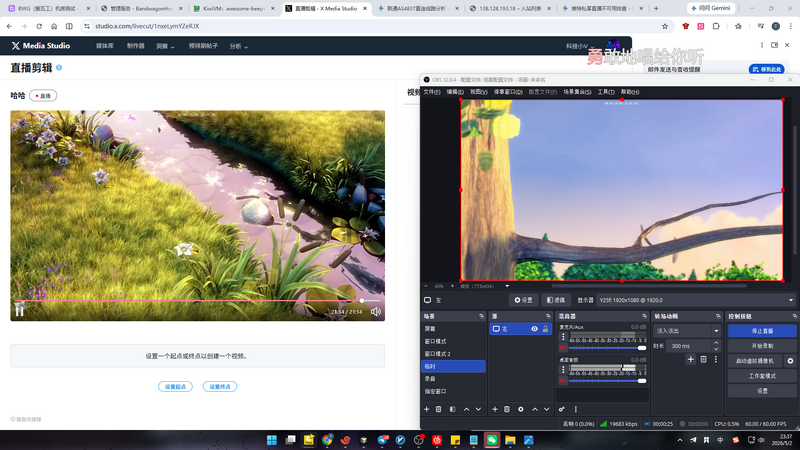
Task: Pop out the 混音器 dock panel
Action: 644,316
